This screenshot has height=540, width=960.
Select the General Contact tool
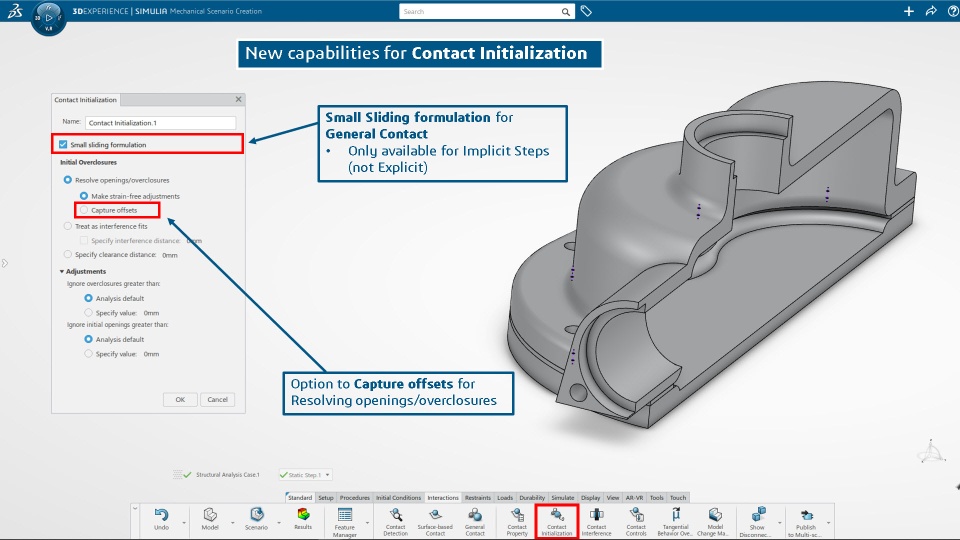tap(475, 522)
